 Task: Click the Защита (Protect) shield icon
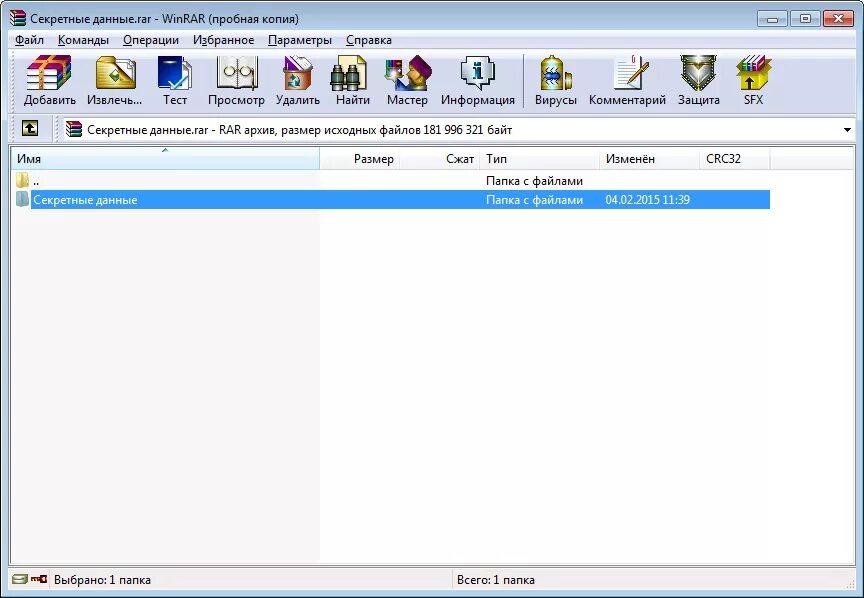699,80
